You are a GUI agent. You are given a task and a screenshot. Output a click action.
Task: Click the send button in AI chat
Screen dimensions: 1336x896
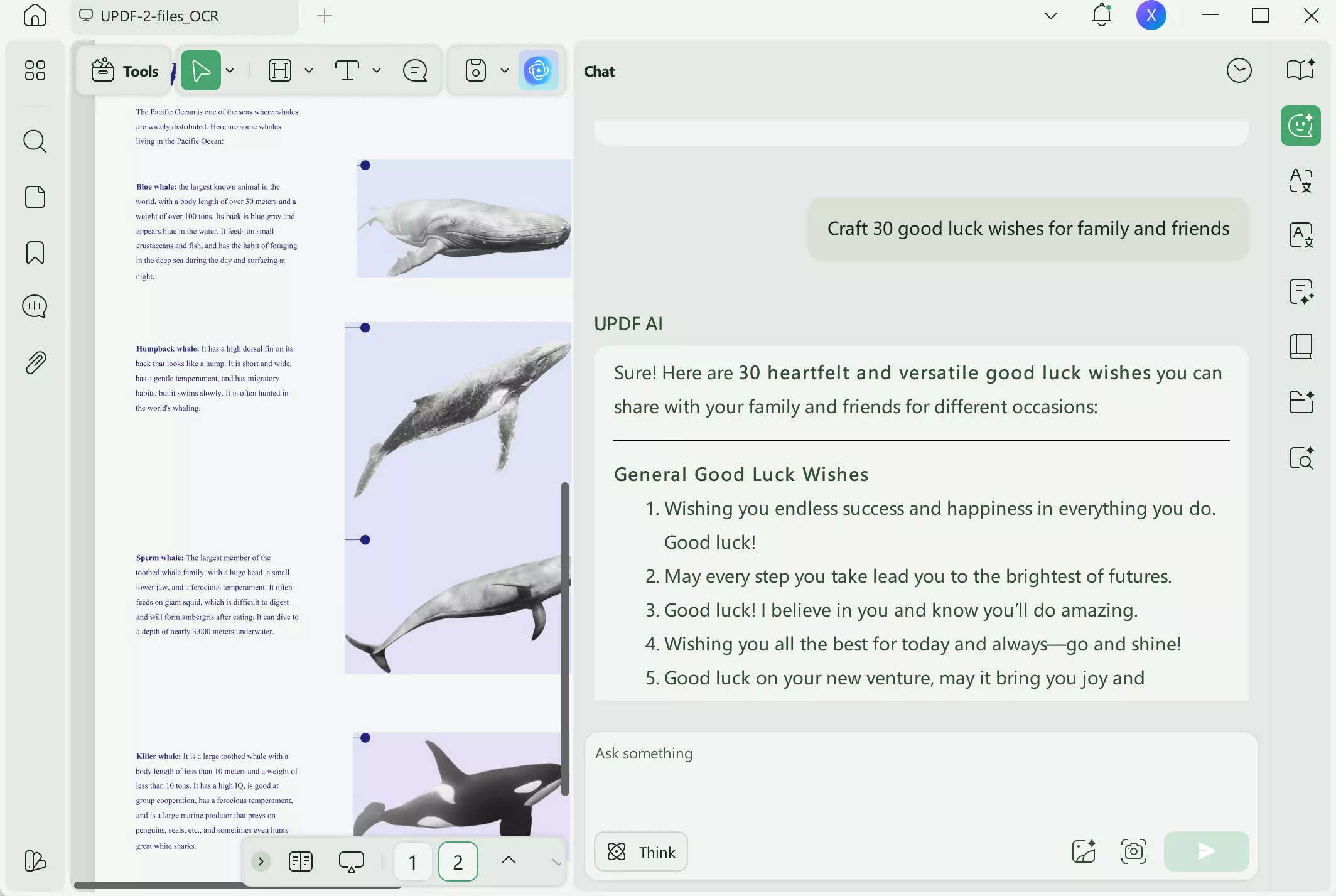(1205, 851)
